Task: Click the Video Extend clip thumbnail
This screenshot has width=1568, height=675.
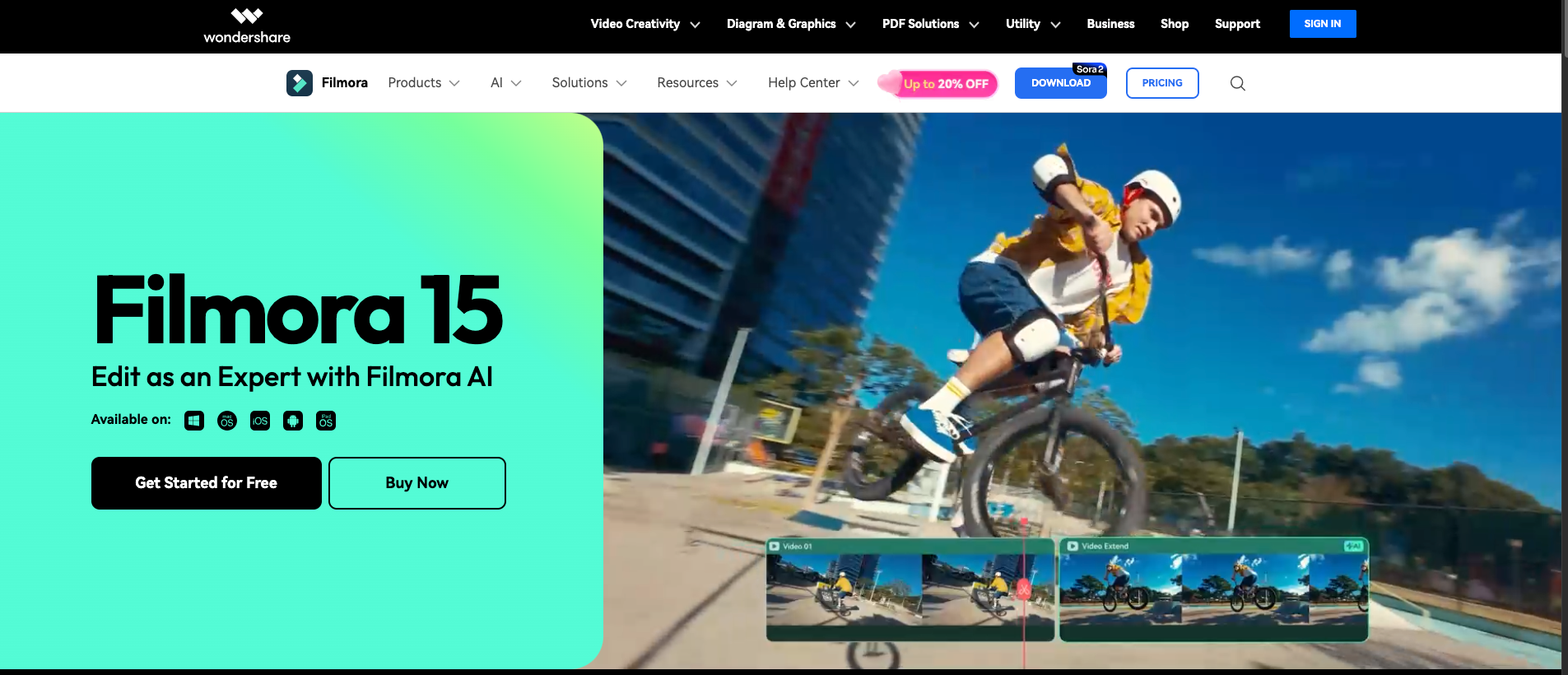Action: 1213,591
